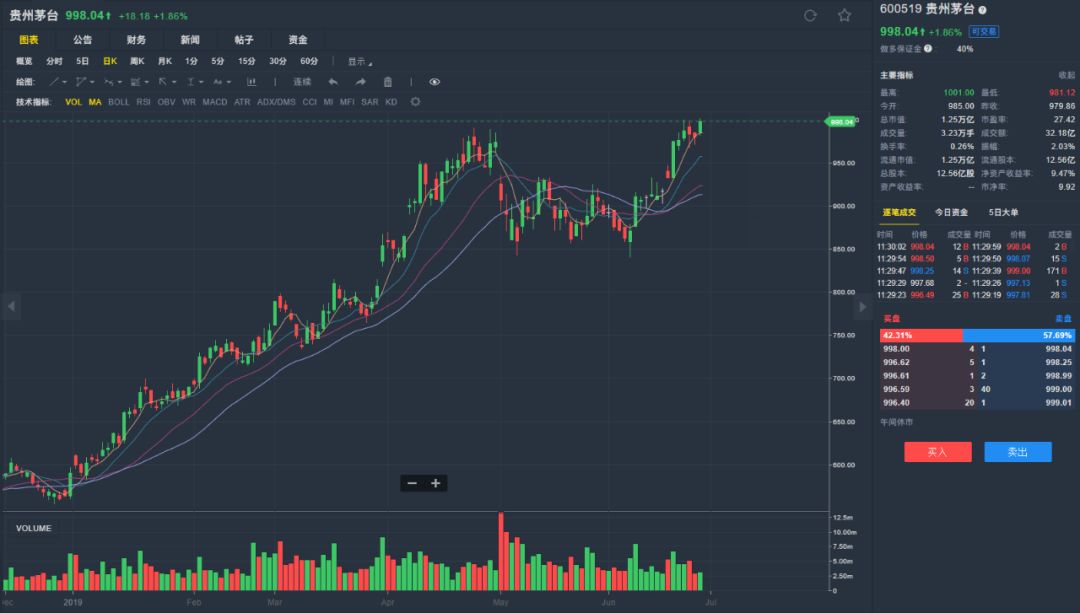Click the red 买入 buy button
The width and height of the screenshot is (1080, 613).
937,452
